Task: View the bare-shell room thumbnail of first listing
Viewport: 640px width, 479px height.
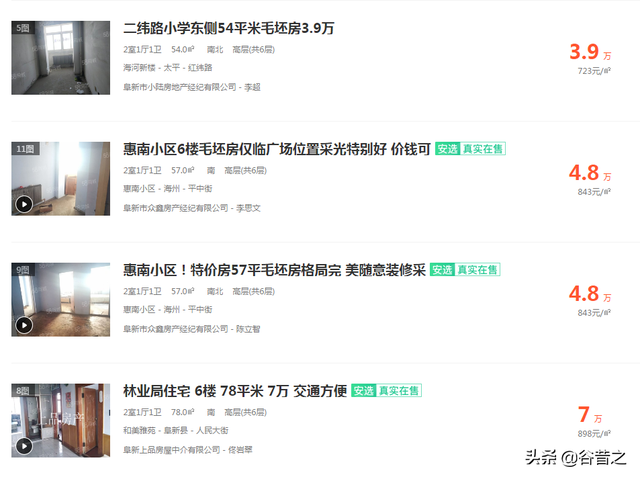Action: (61, 58)
